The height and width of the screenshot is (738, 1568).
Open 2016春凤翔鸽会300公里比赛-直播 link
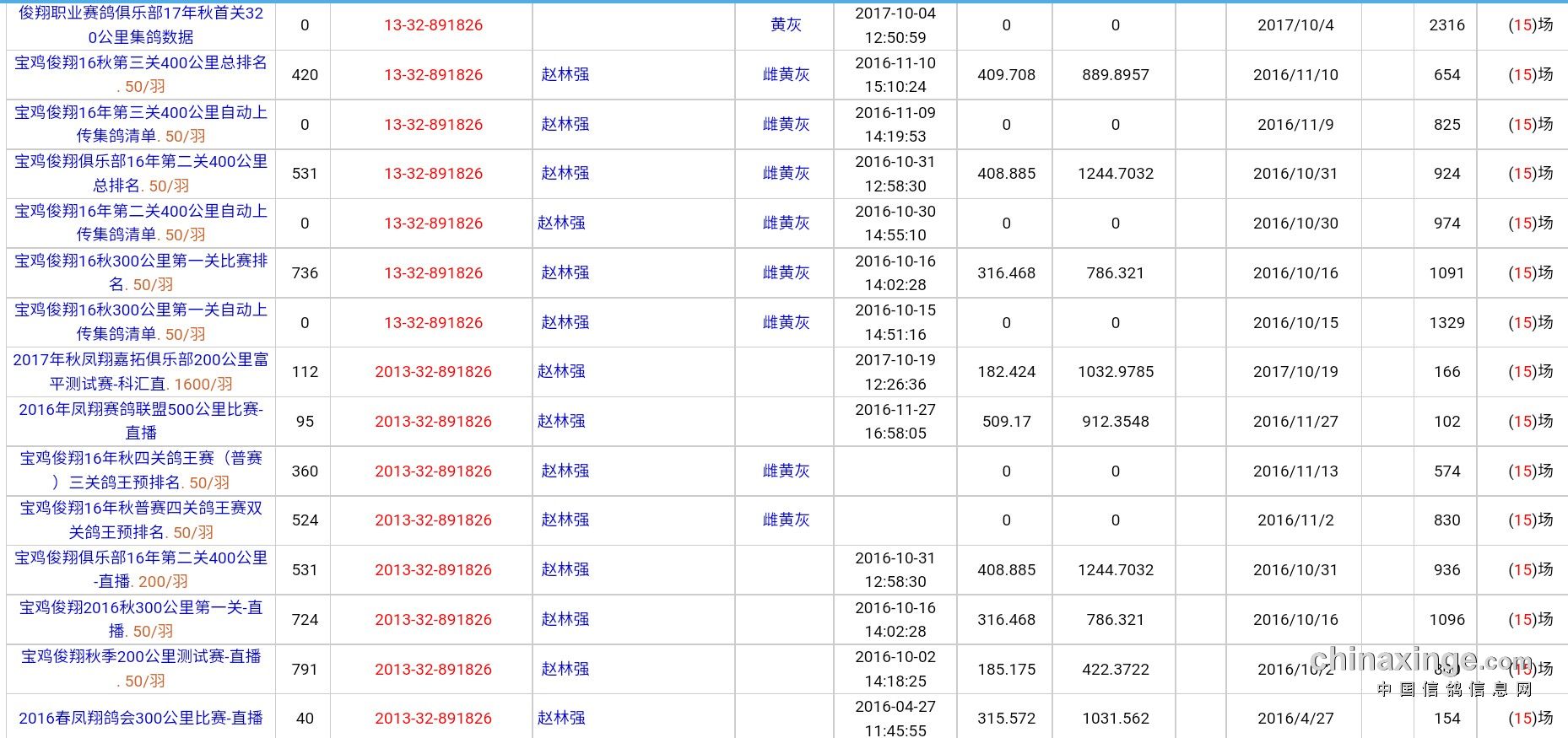[x=141, y=718]
